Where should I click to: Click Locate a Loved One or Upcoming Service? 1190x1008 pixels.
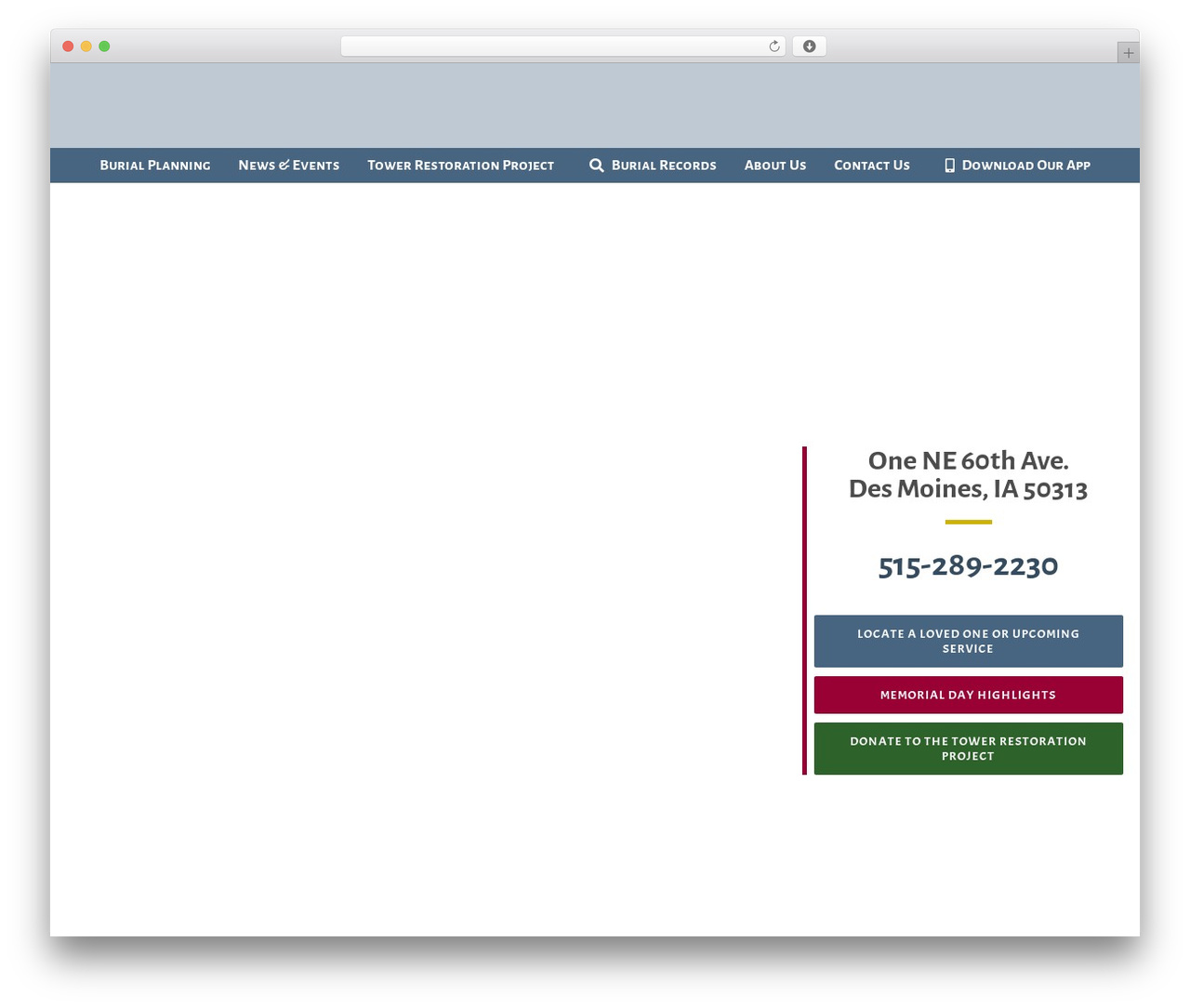pyautogui.click(x=969, y=641)
